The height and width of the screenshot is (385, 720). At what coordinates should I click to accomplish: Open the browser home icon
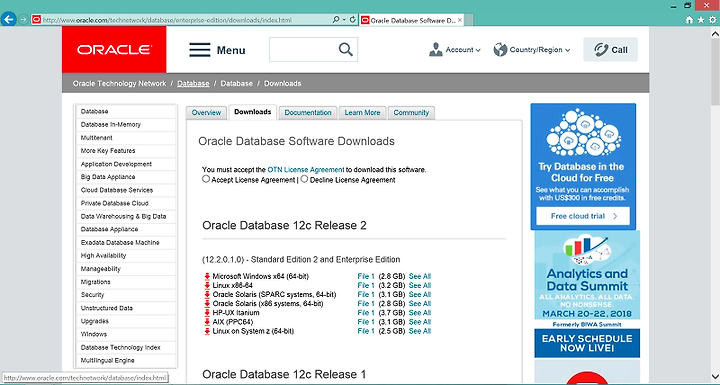click(x=689, y=20)
